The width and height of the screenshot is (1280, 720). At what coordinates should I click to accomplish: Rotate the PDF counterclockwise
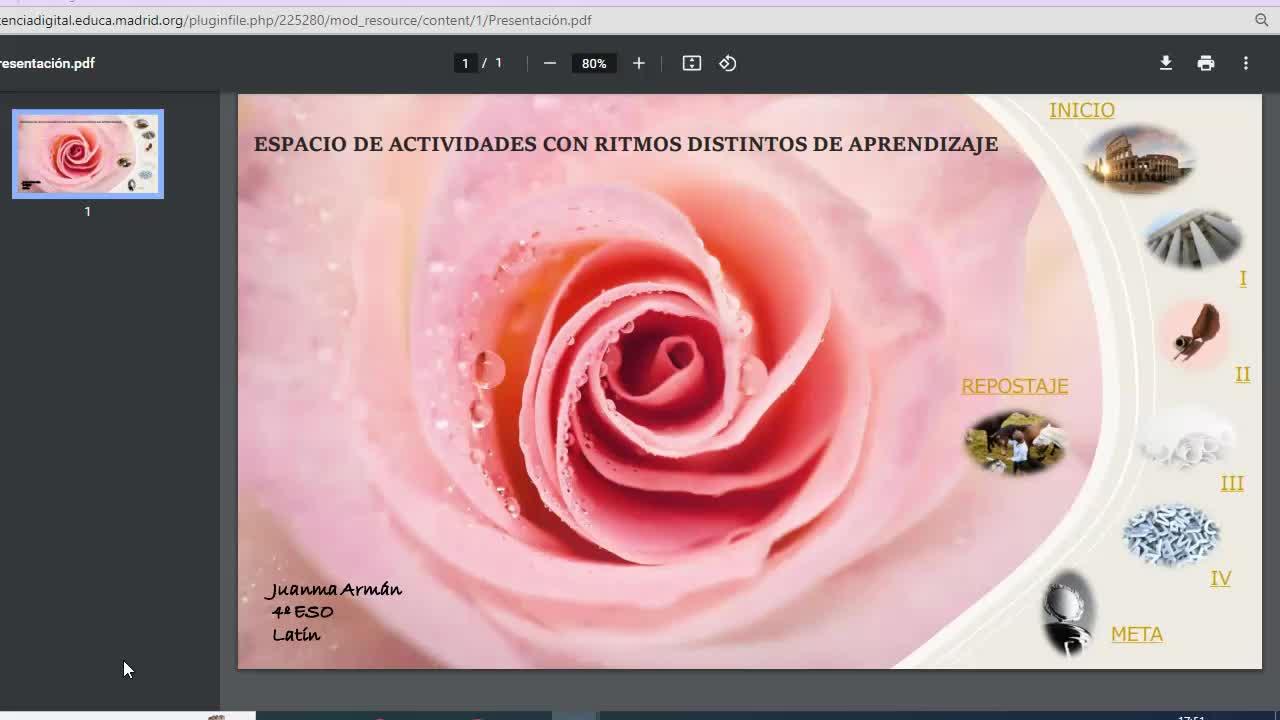click(728, 63)
